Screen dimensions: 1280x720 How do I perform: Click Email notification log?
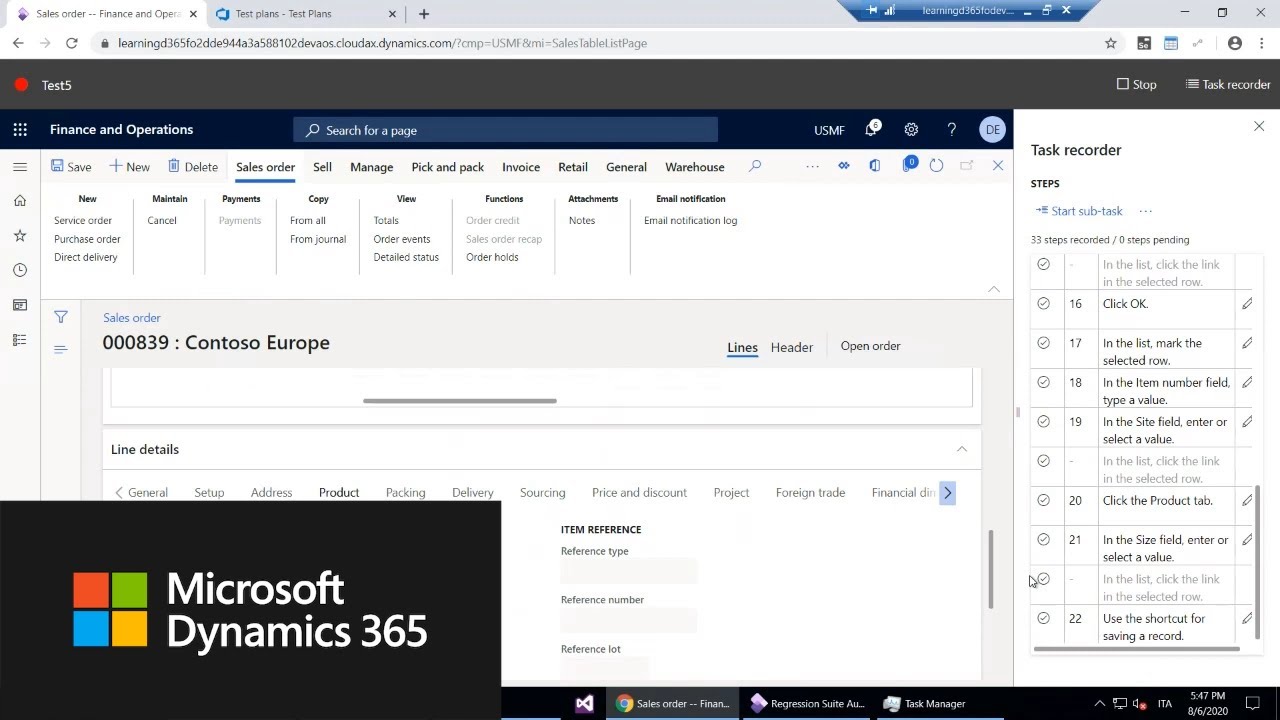(690, 220)
